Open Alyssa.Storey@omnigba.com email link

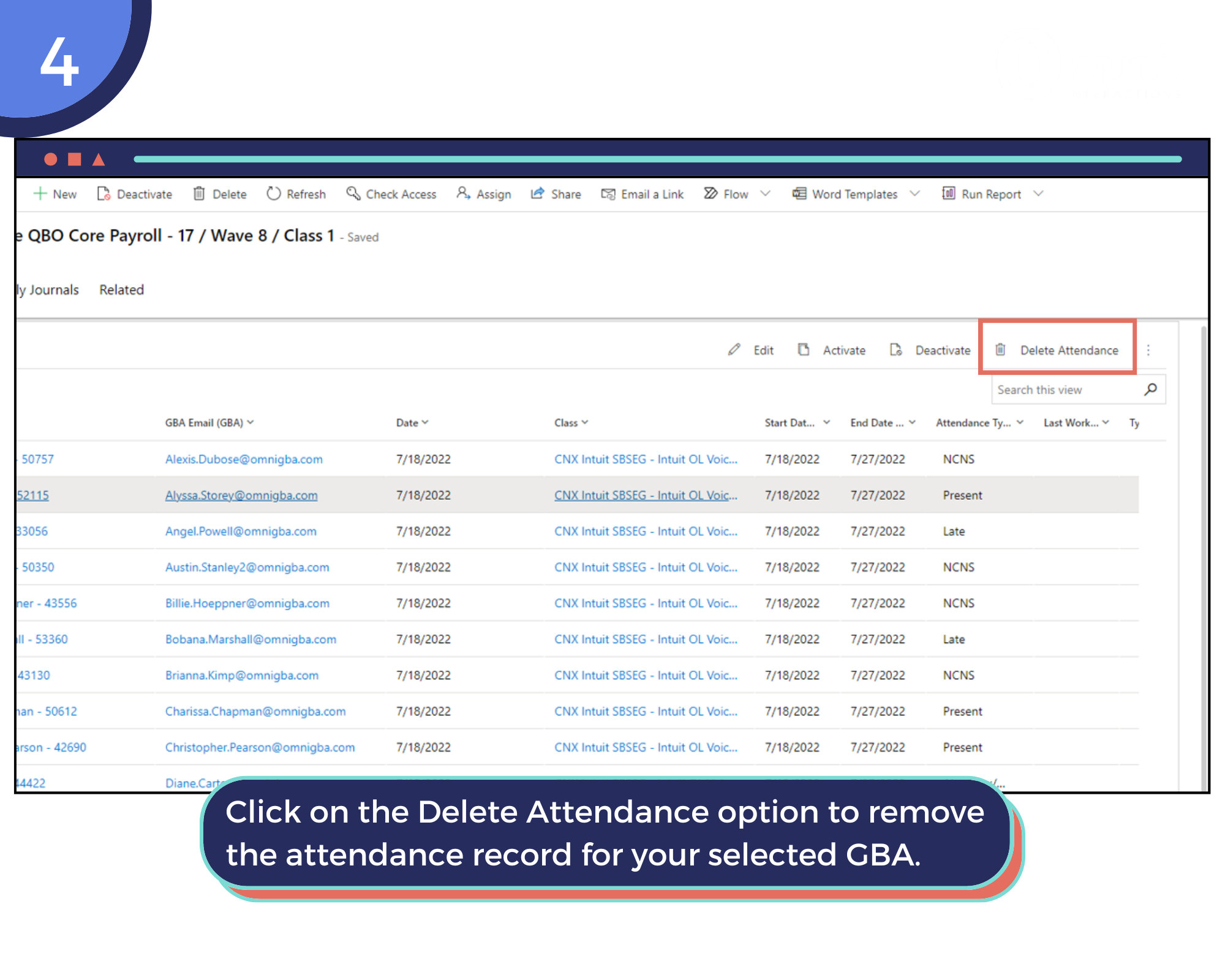click(x=241, y=495)
